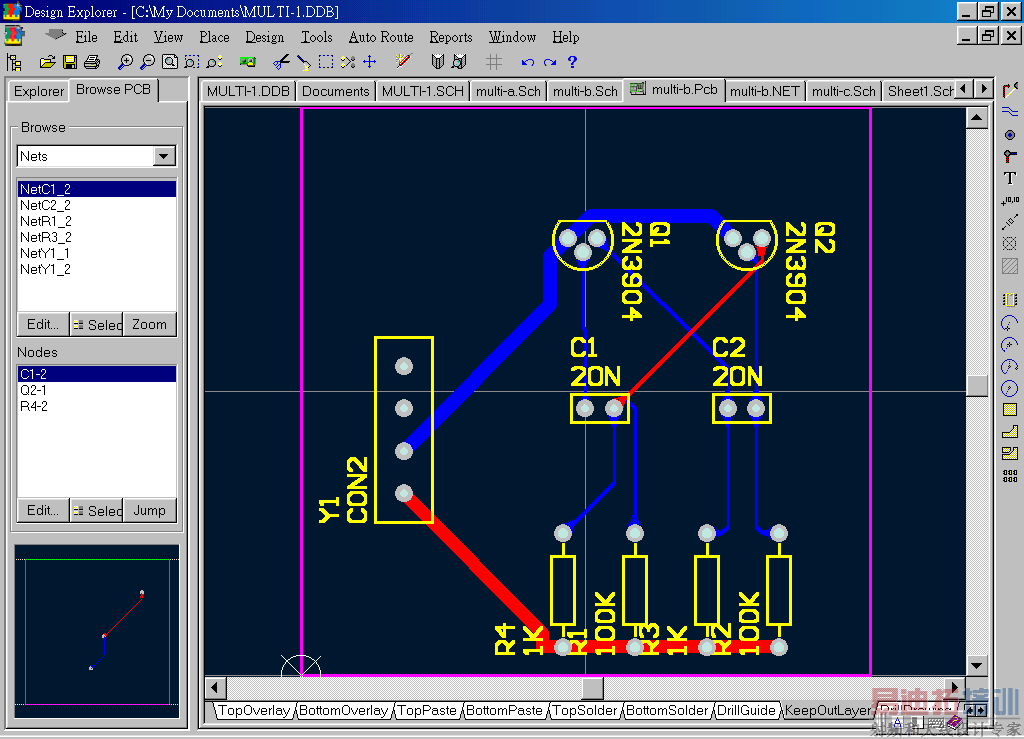This screenshot has height=739, width=1024.
Task: Switch to the Explorer panel tab
Action: (x=37, y=91)
